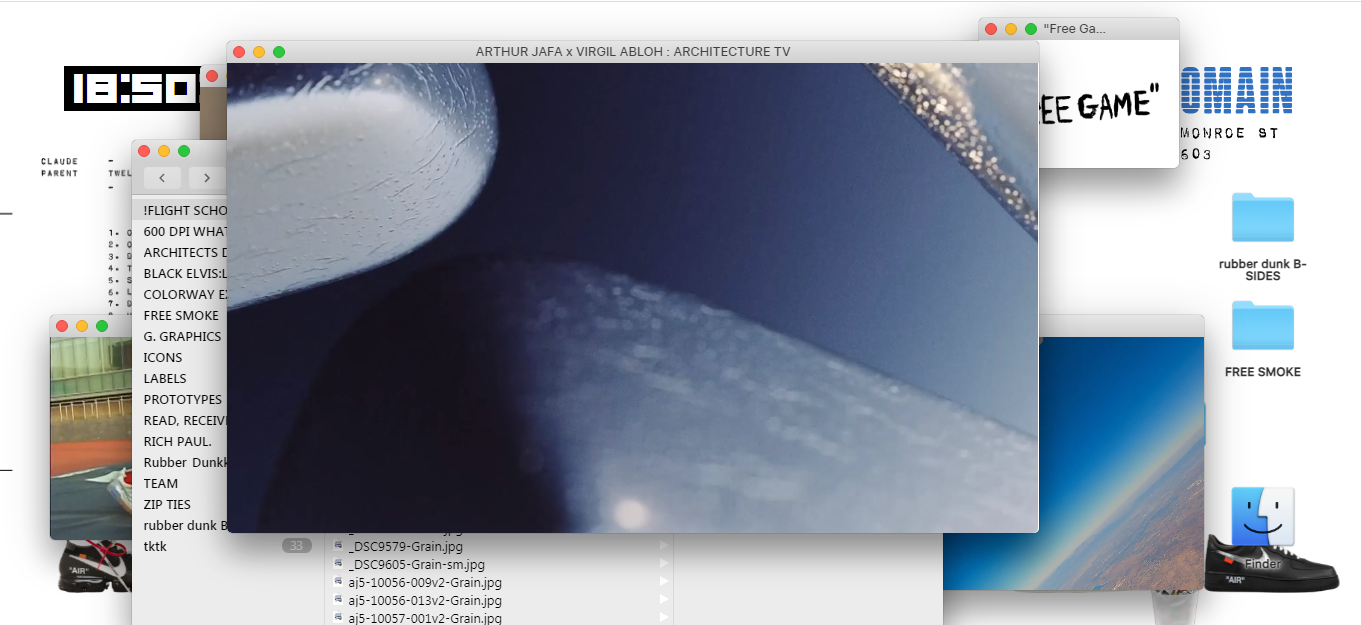This screenshot has width=1361, height=625.
Task: Select the black Air Force sneaker image
Action: pos(1271,562)
